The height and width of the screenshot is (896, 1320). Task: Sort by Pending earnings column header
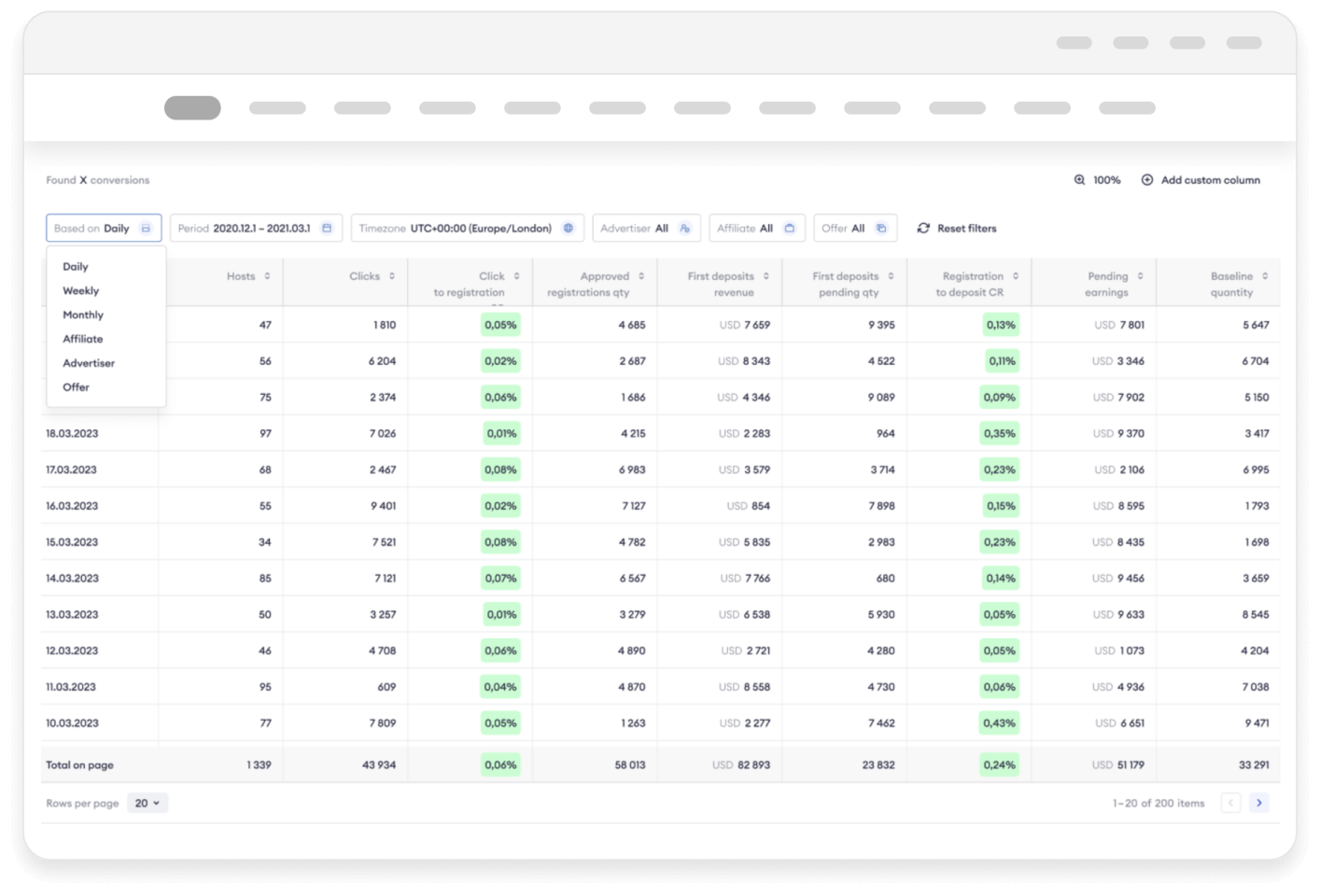[1108, 284]
